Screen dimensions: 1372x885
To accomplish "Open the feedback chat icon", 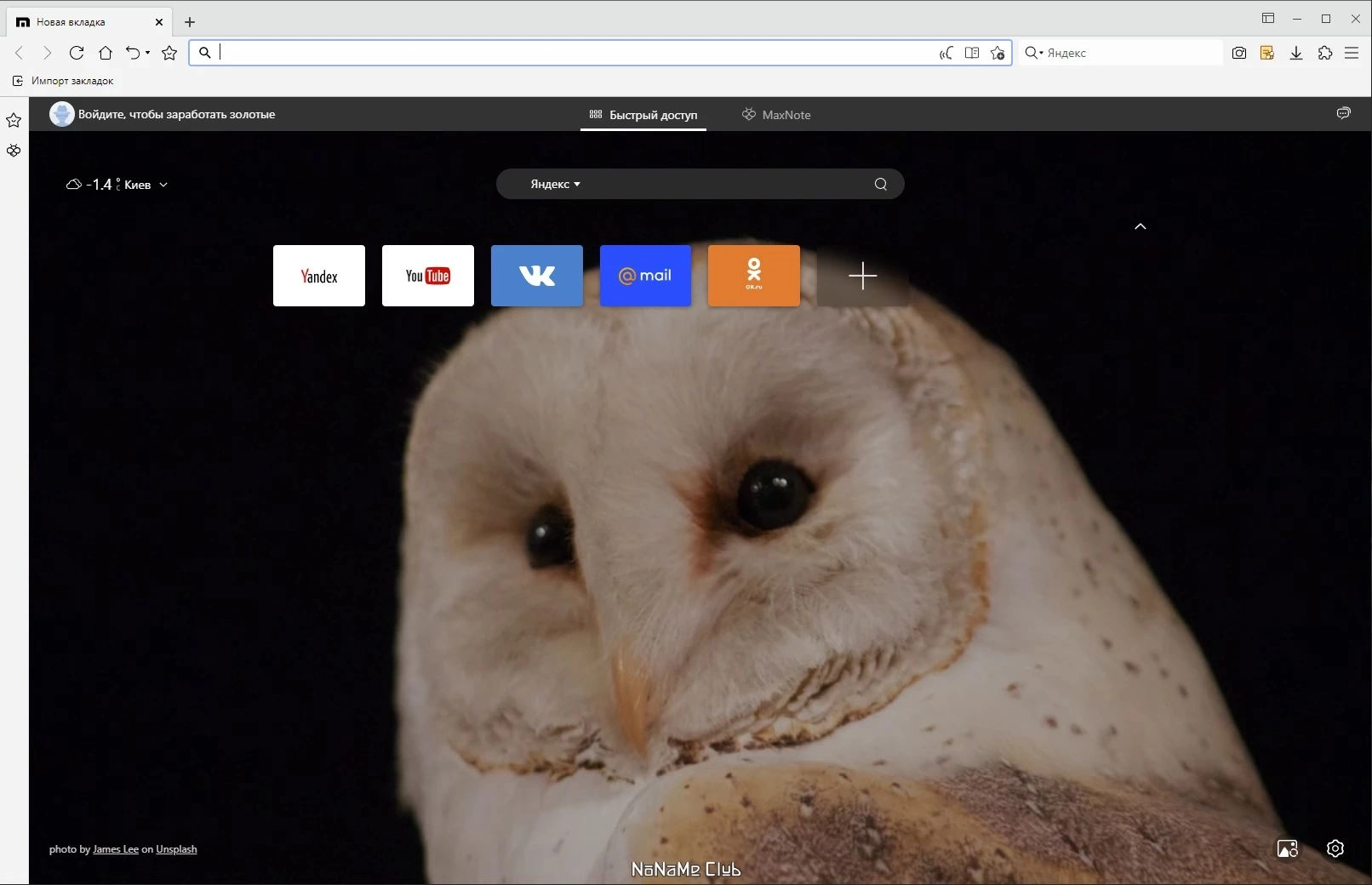I will point(1344,113).
